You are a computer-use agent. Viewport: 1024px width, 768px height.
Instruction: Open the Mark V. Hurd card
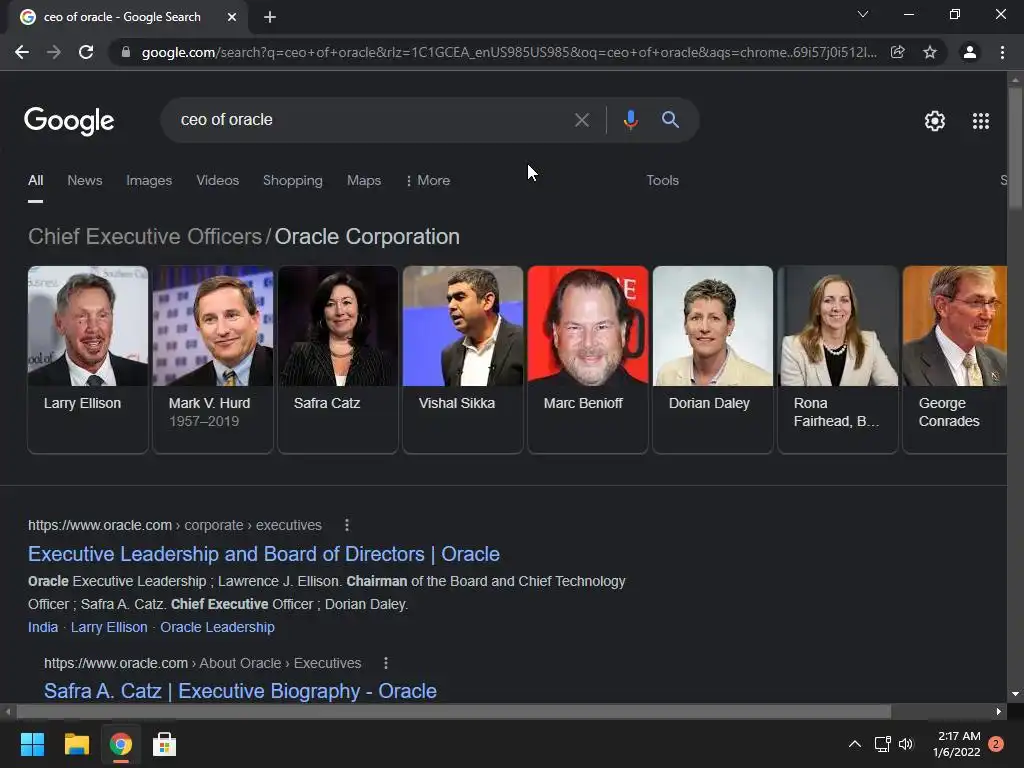[213, 359]
